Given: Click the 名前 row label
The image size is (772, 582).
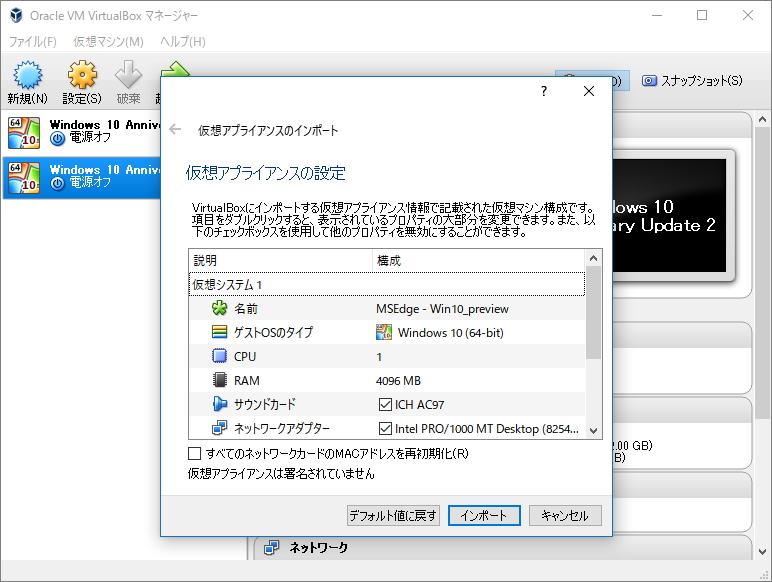Looking at the screenshot, I should coord(246,309).
